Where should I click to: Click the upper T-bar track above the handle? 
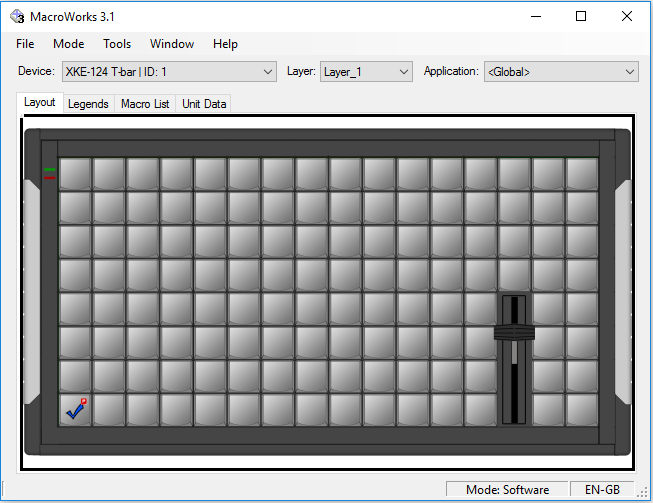pyautogui.click(x=514, y=310)
